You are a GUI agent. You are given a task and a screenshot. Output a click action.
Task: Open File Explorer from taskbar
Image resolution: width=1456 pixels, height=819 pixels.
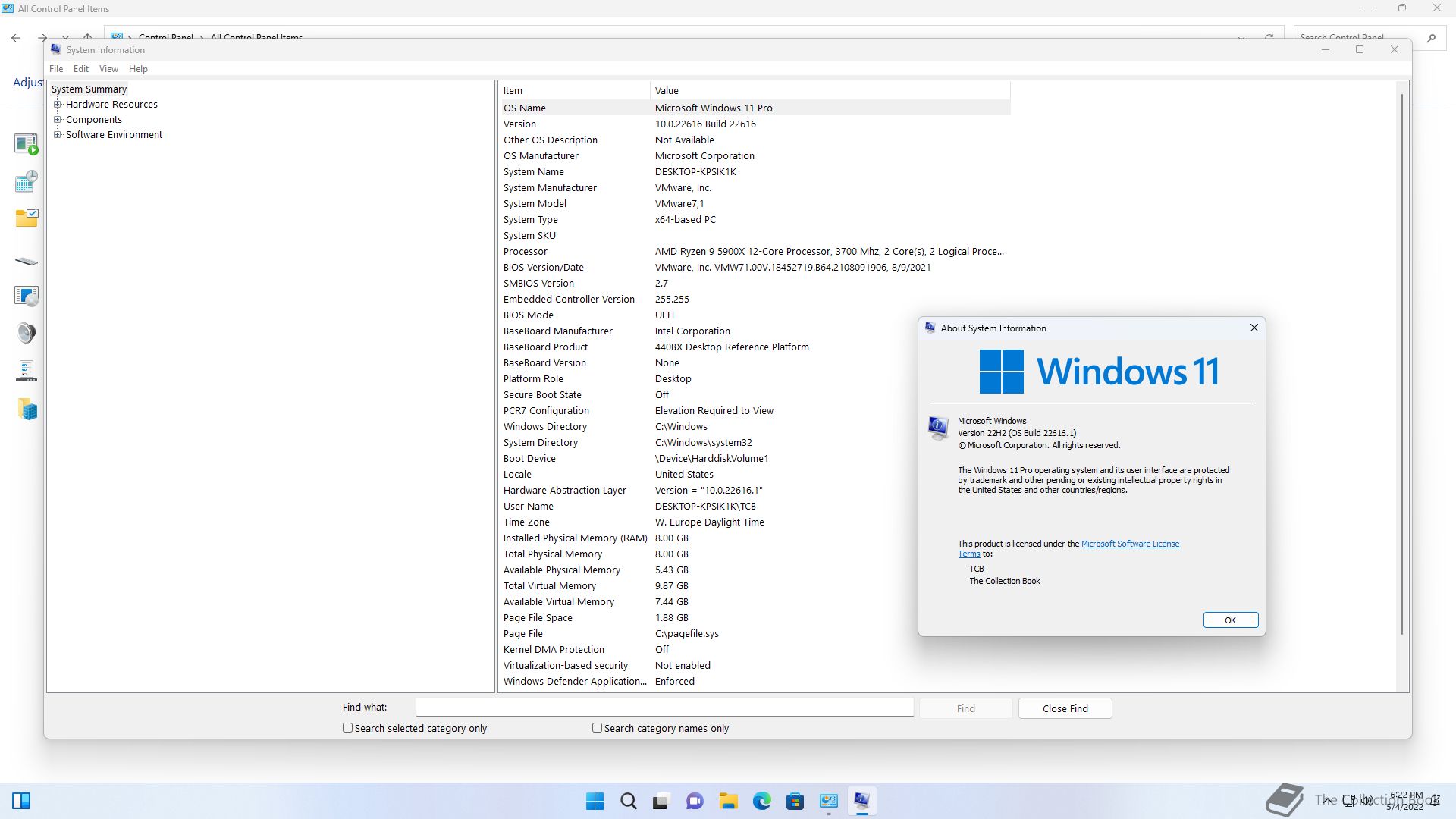(728, 801)
